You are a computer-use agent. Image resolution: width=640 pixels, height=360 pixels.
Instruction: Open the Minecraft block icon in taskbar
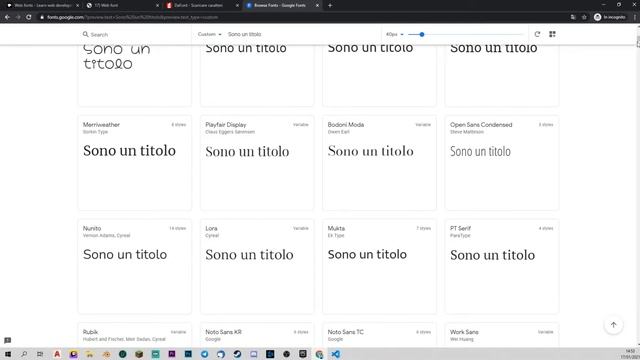tap(139, 354)
